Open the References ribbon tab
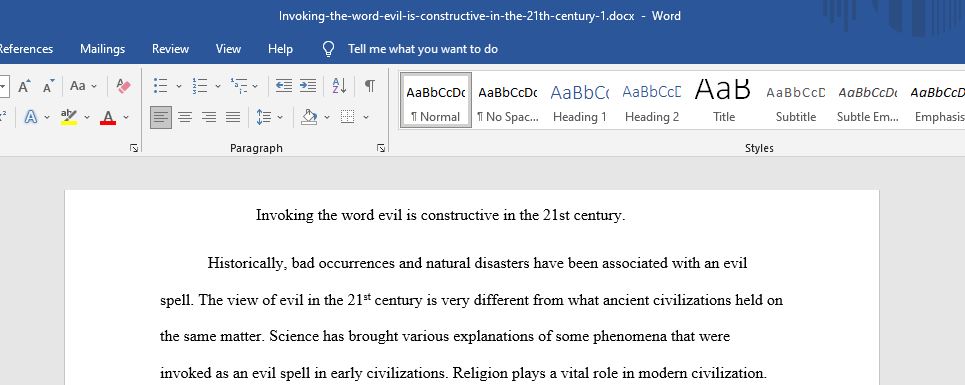The width and height of the screenshot is (965, 385). (x=26, y=49)
